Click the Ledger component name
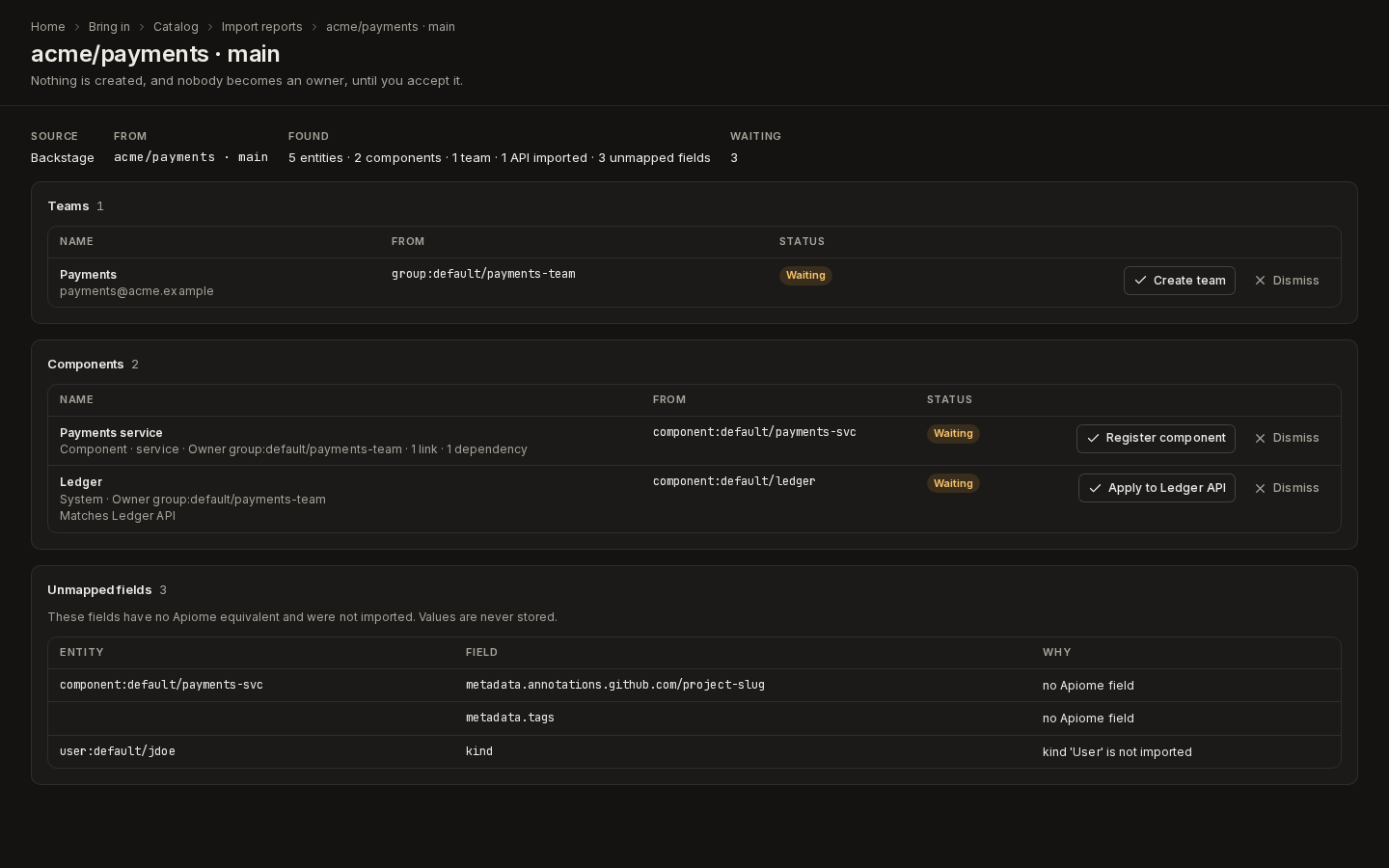Screen dimensions: 1389x868 [x=81, y=482]
